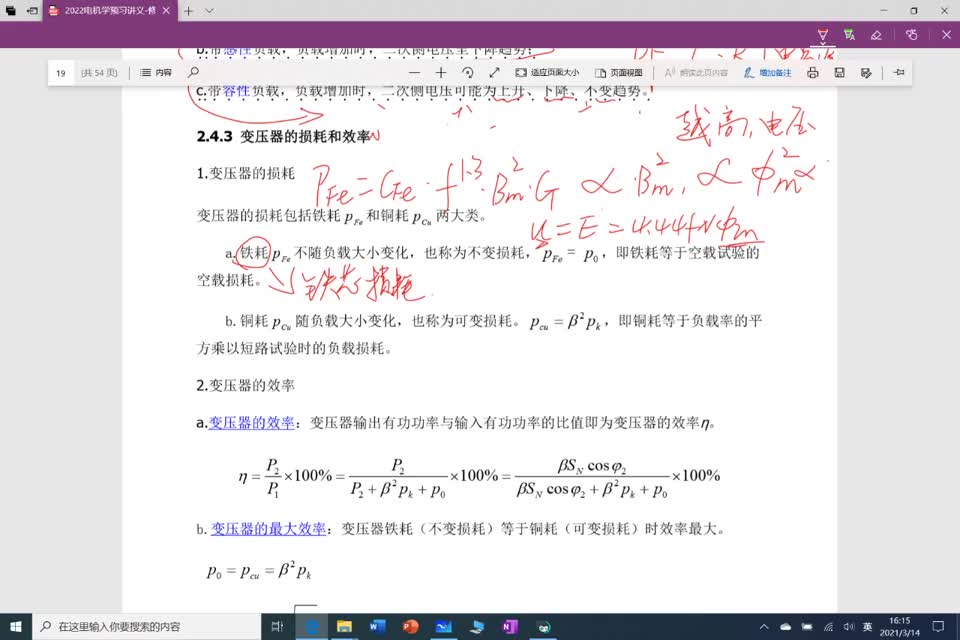Set these tabs aside
The height and width of the screenshot is (640, 960).
pos(32,10)
